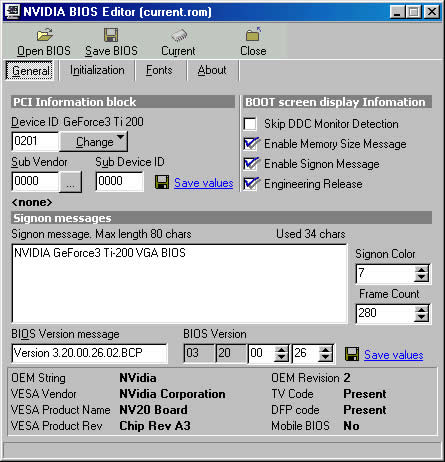Open the Change device ID dropdown
The width and height of the screenshot is (445, 462).
tap(94, 142)
